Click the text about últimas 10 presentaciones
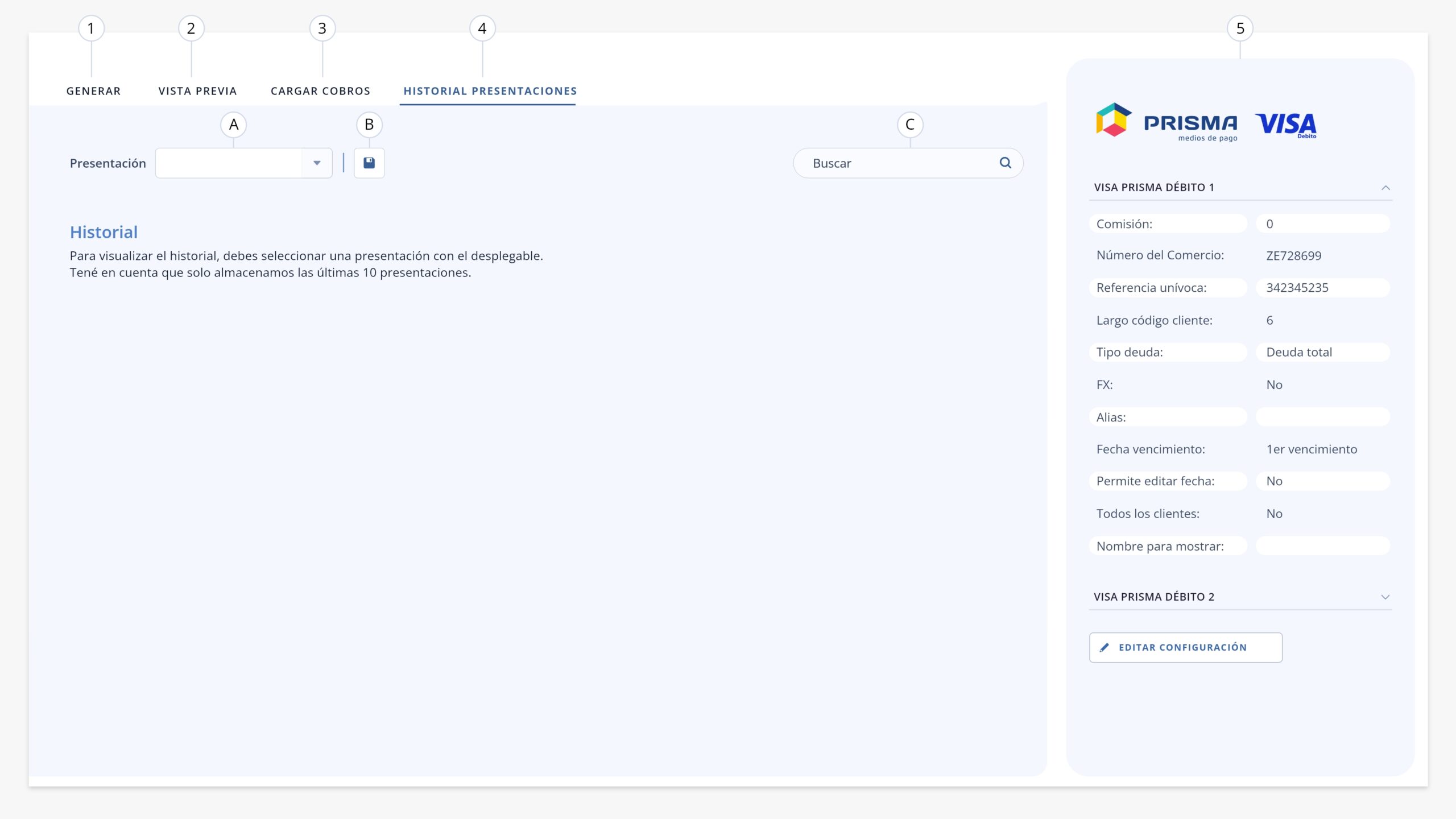 270,272
